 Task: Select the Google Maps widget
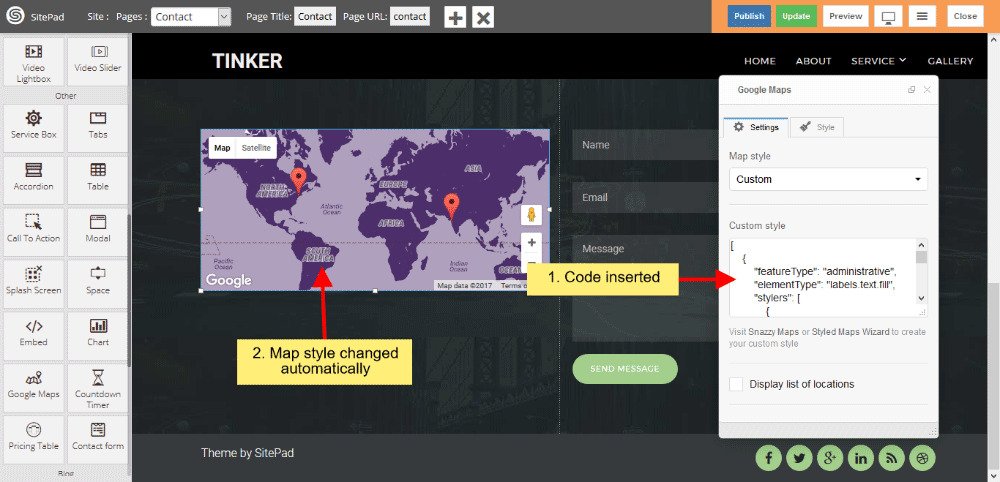click(33, 384)
